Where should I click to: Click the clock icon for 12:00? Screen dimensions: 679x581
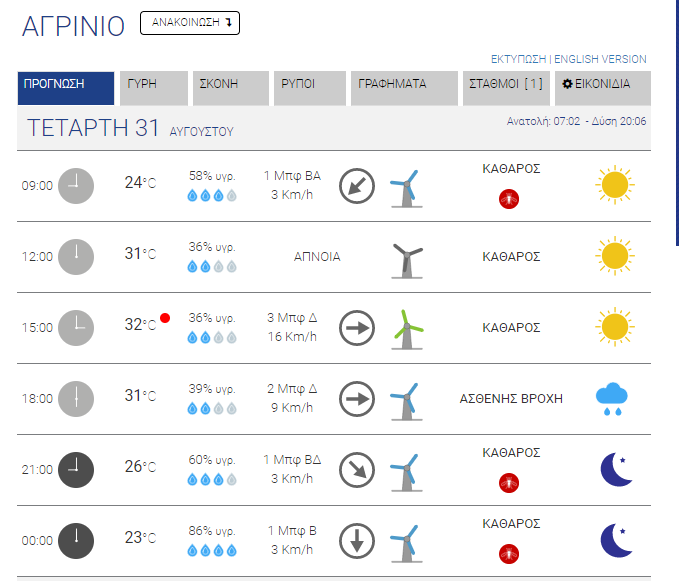75,256
